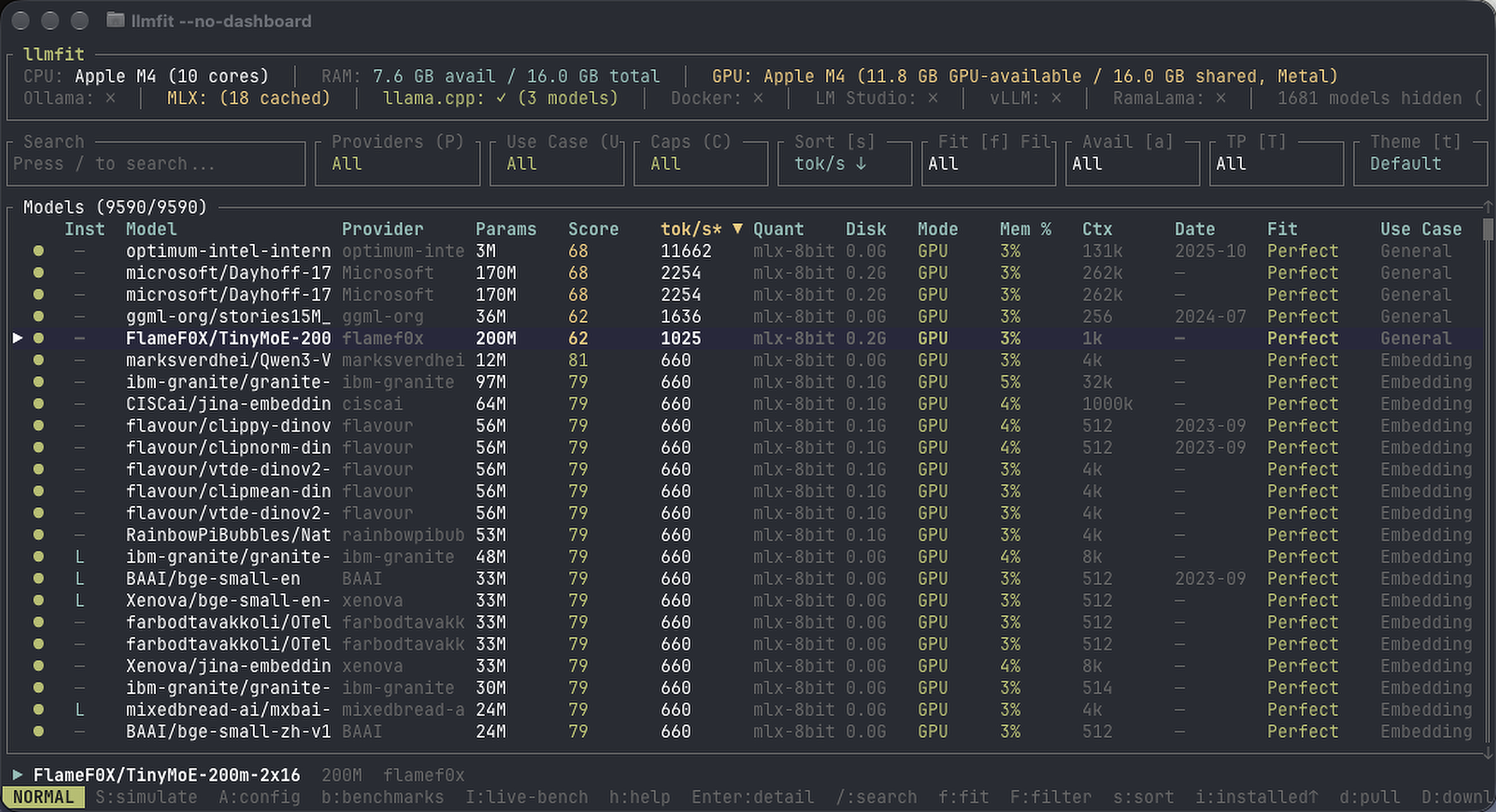Image resolution: width=1496 pixels, height=812 pixels.
Task: Open the Caps (C) filter
Action: coord(700,164)
